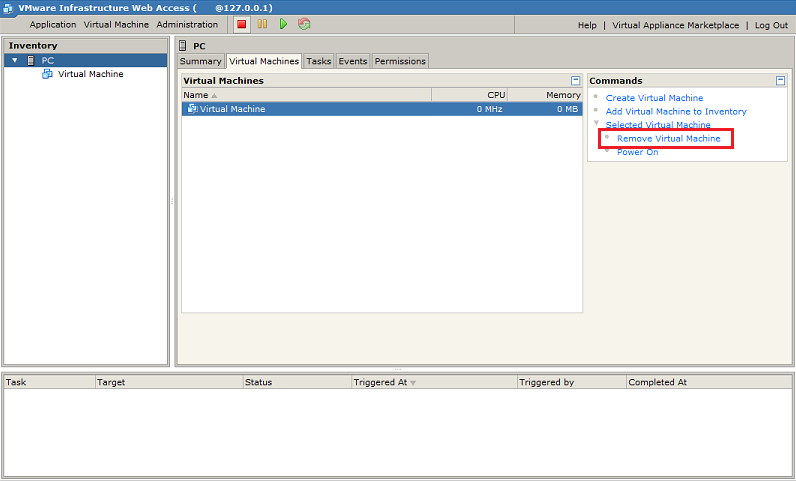Sort tasks by Triggered At column
The image size is (796, 481).
pos(384,382)
